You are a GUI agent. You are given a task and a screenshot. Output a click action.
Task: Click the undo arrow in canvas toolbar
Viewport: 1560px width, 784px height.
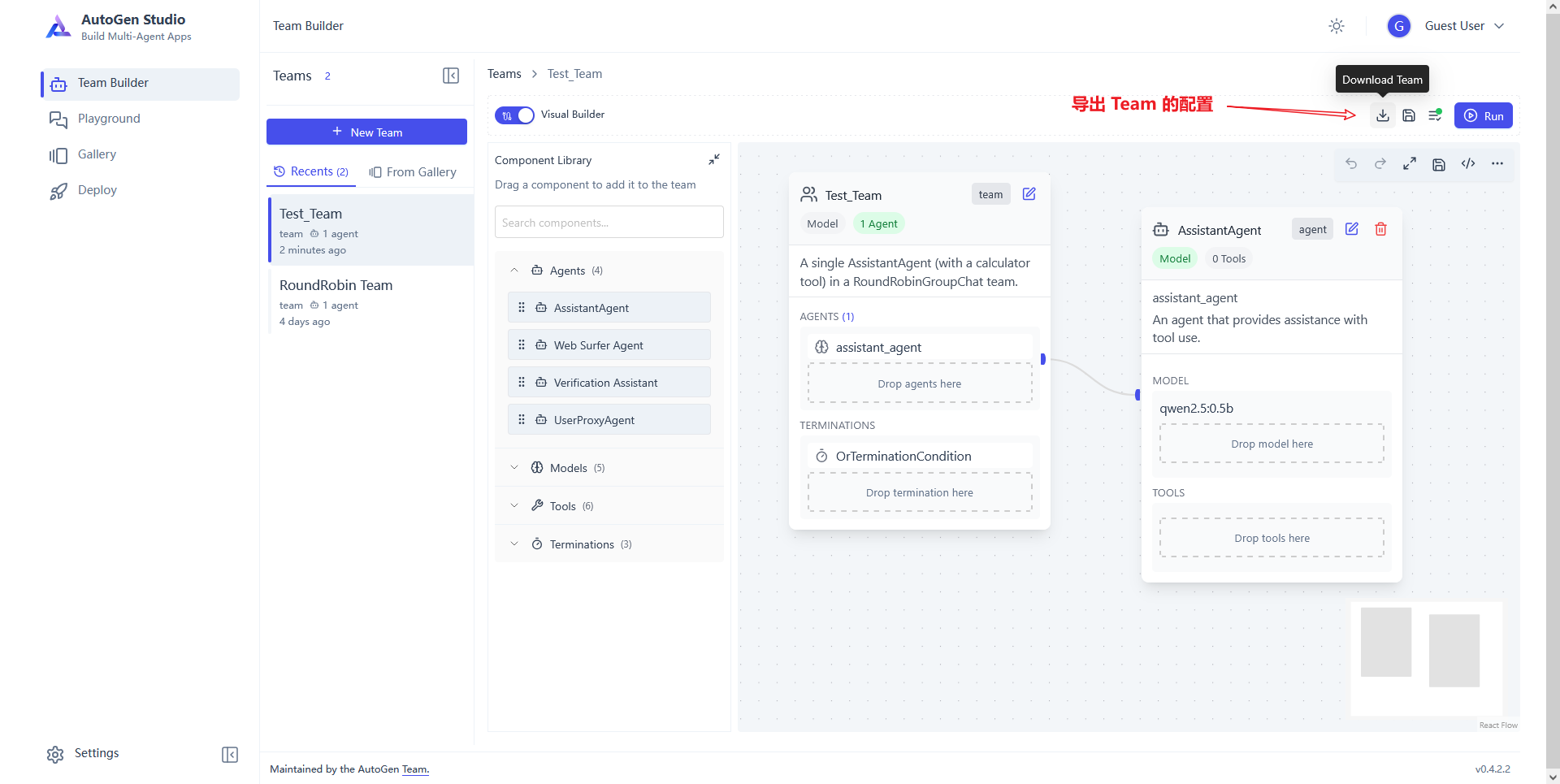[x=1351, y=164]
